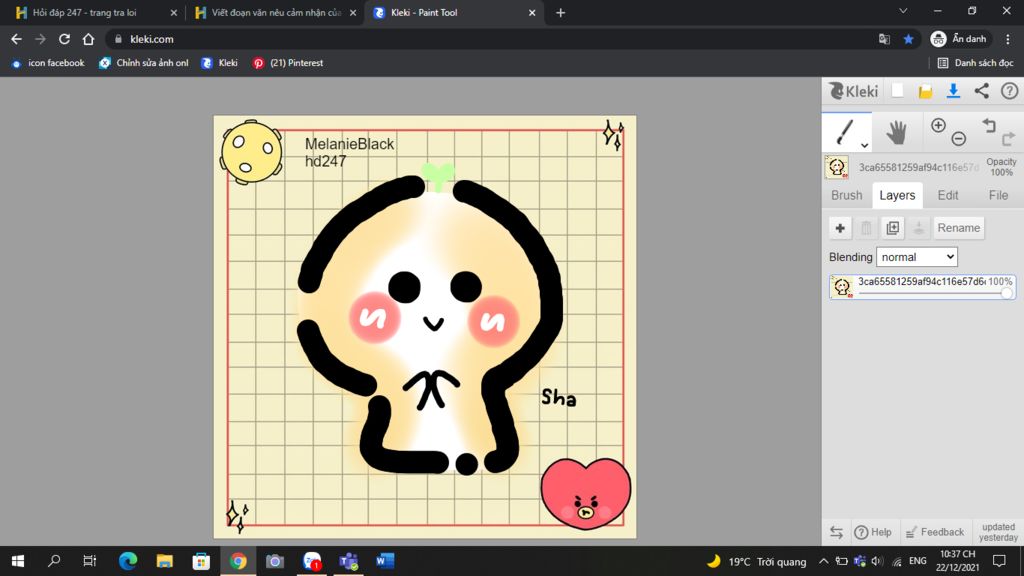
Task: Switch to the File tab
Action: [x=998, y=195]
